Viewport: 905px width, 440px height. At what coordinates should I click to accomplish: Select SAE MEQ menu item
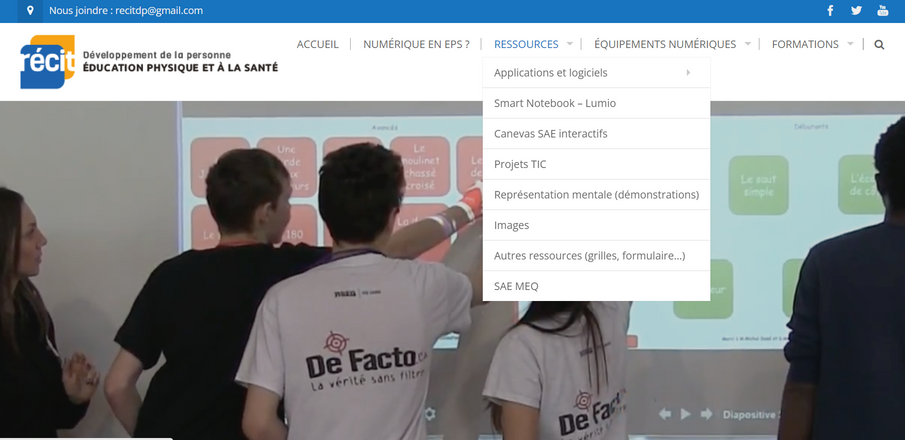(516, 286)
